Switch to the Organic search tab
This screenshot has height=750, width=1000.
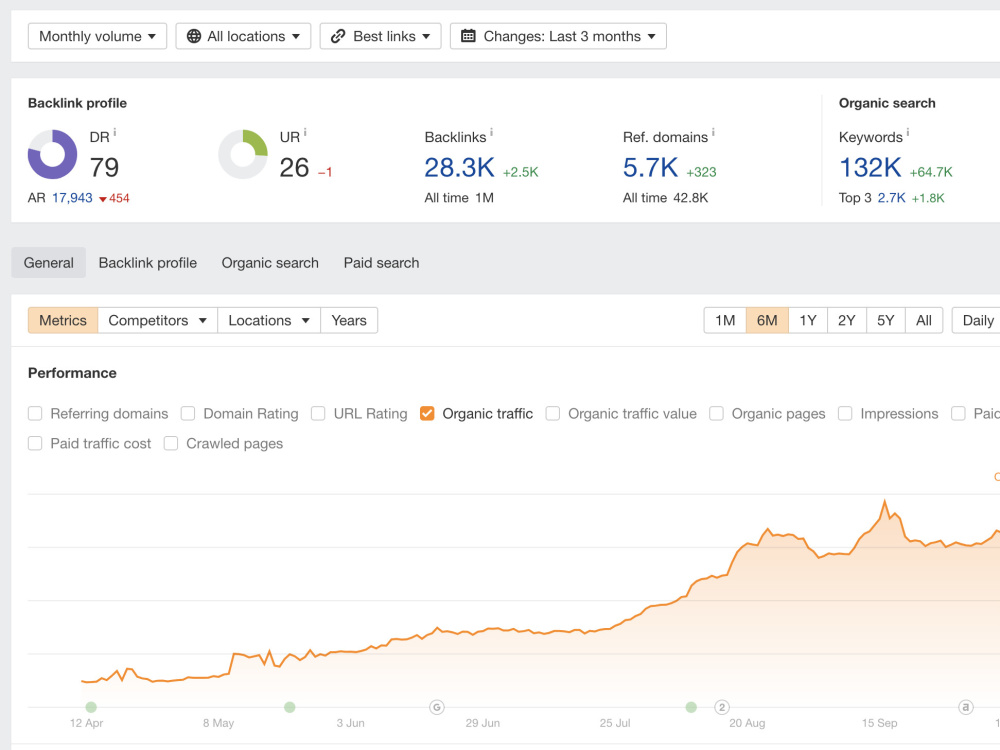[270, 263]
